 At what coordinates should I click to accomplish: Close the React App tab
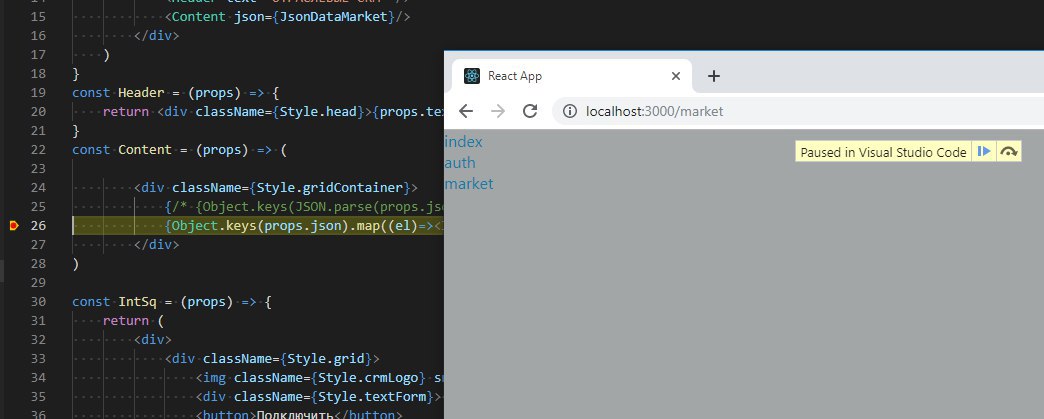(x=676, y=76)
